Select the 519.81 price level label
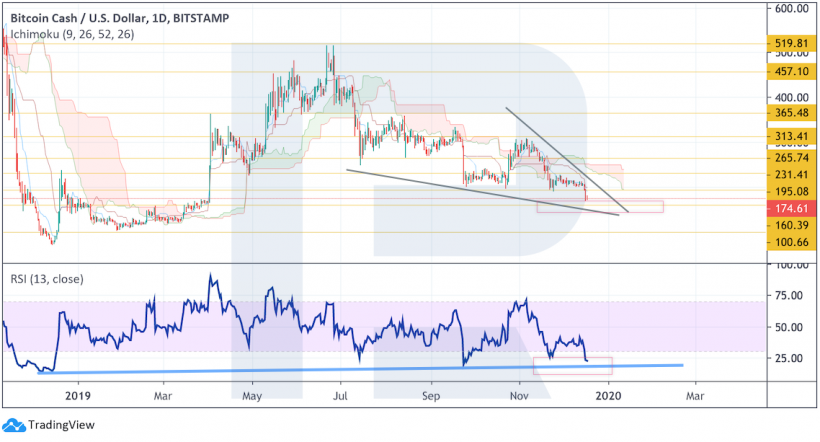 (791, 43)
